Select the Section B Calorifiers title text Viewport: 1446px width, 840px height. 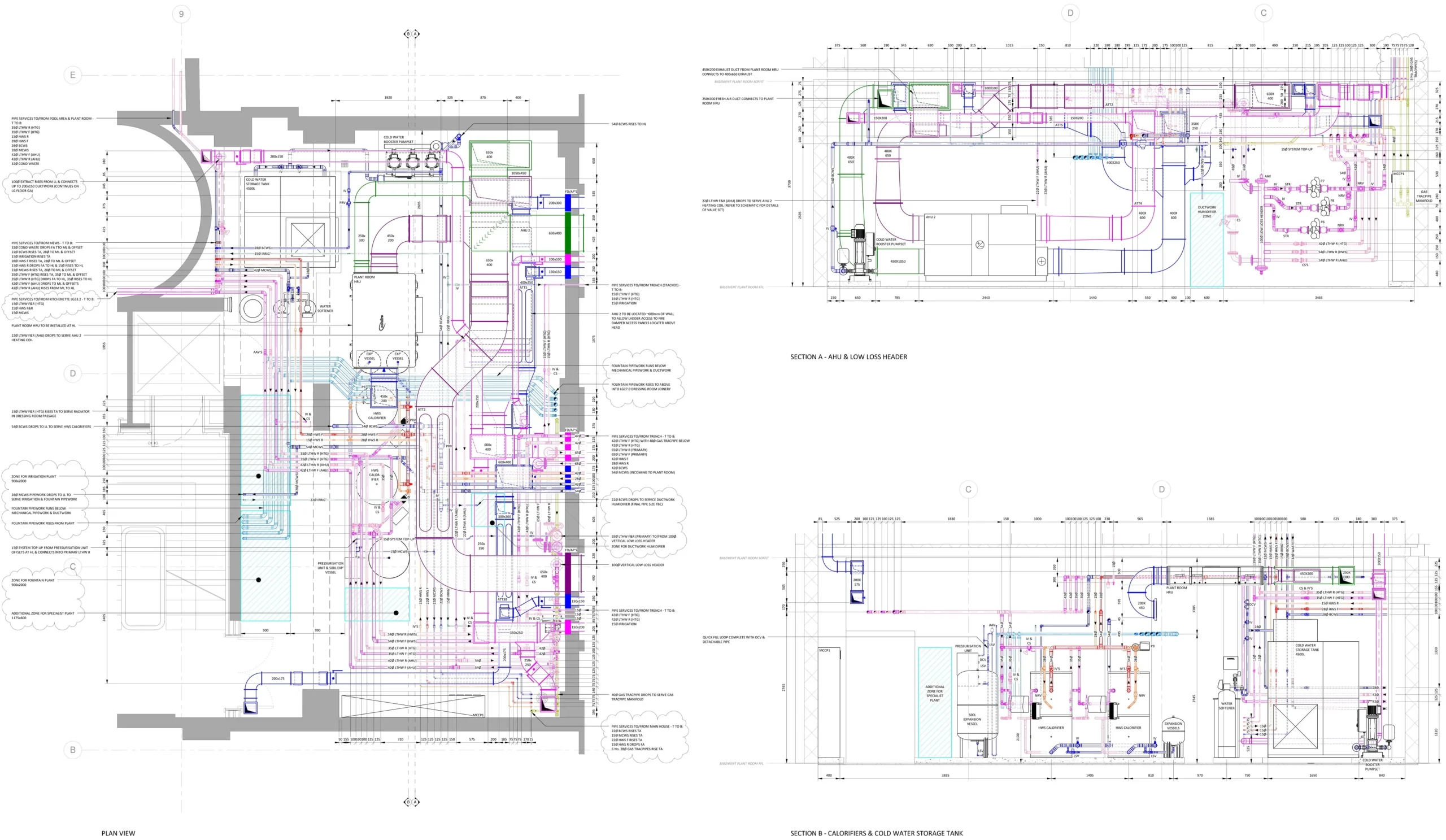876,833
